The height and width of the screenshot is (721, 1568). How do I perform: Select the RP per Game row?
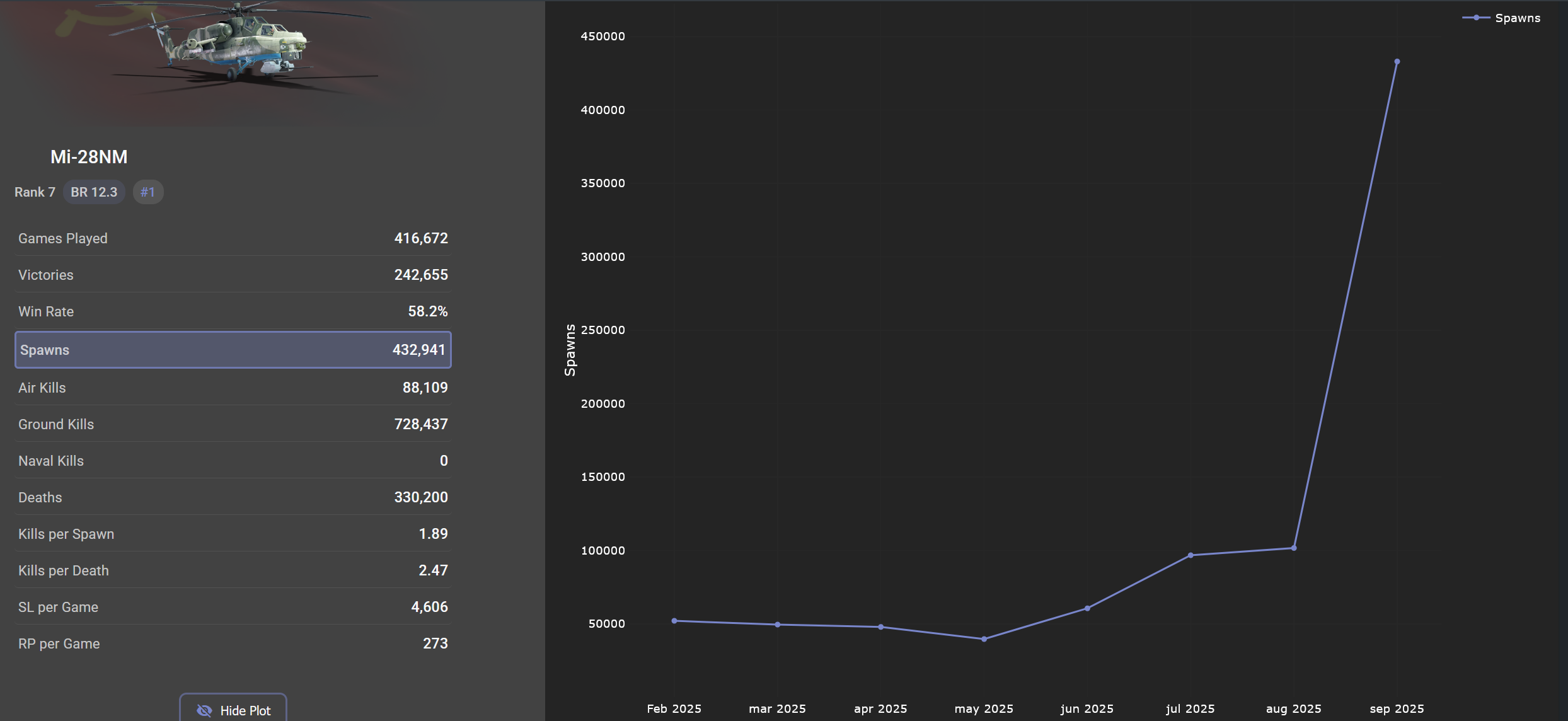(x=233, y=643)
